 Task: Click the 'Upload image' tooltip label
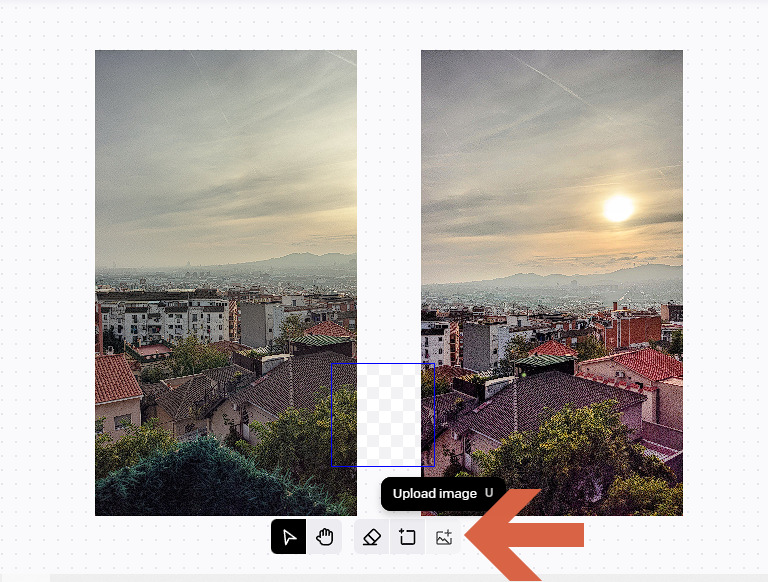pos(434,493)
